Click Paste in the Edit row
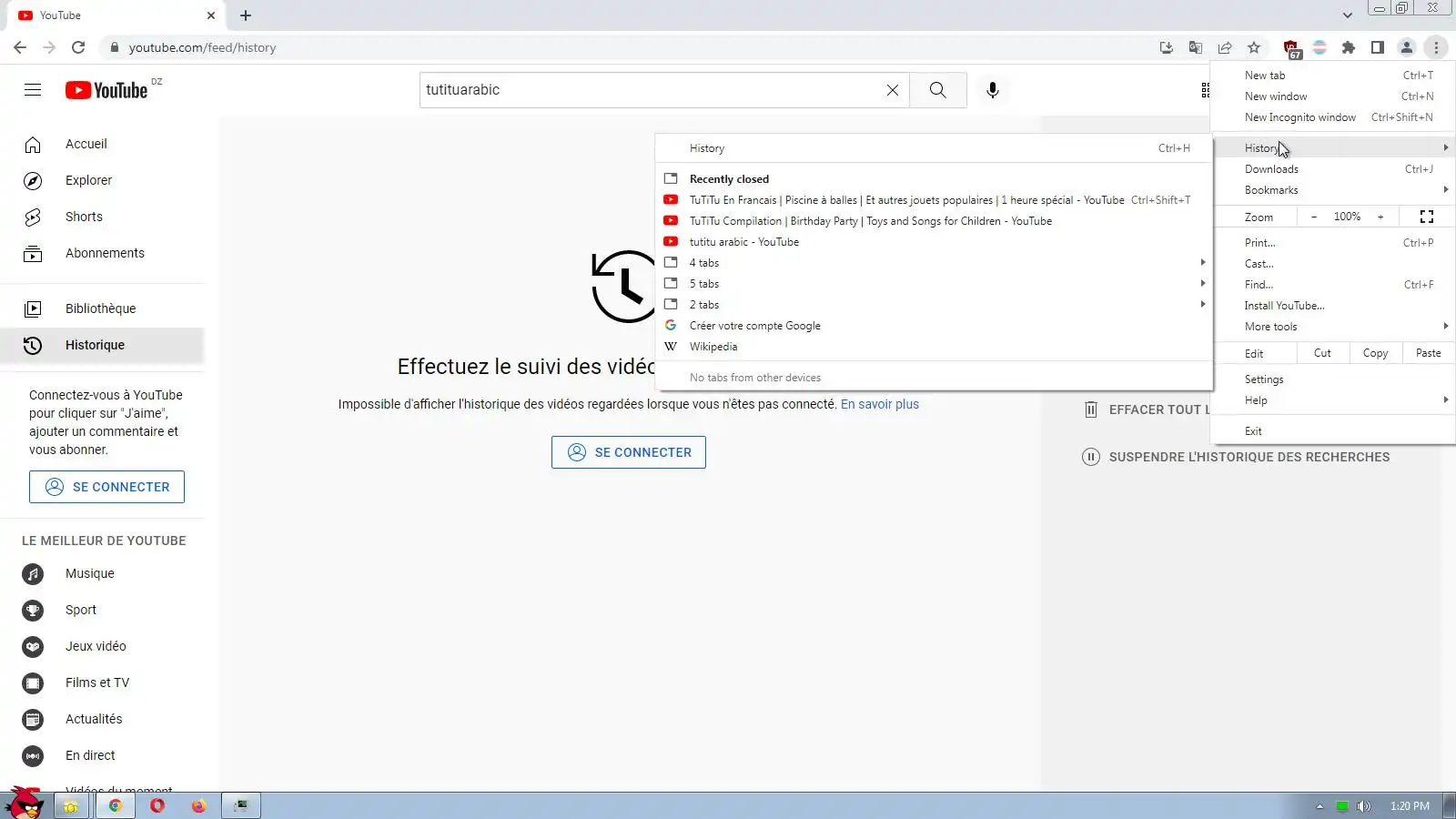Viewport: 1456px width, 819px height. [1428, 353]
